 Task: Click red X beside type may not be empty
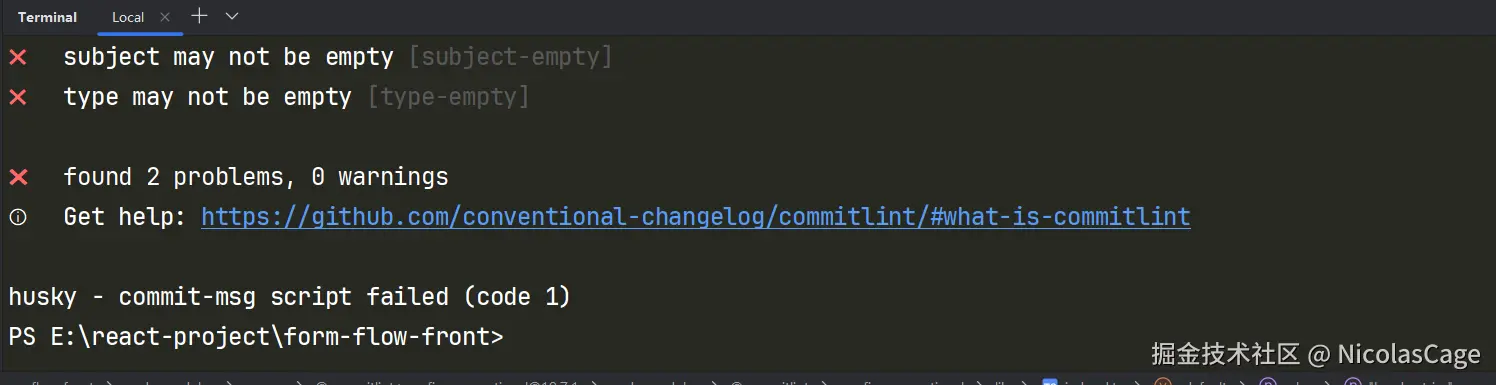pos(18,98)
